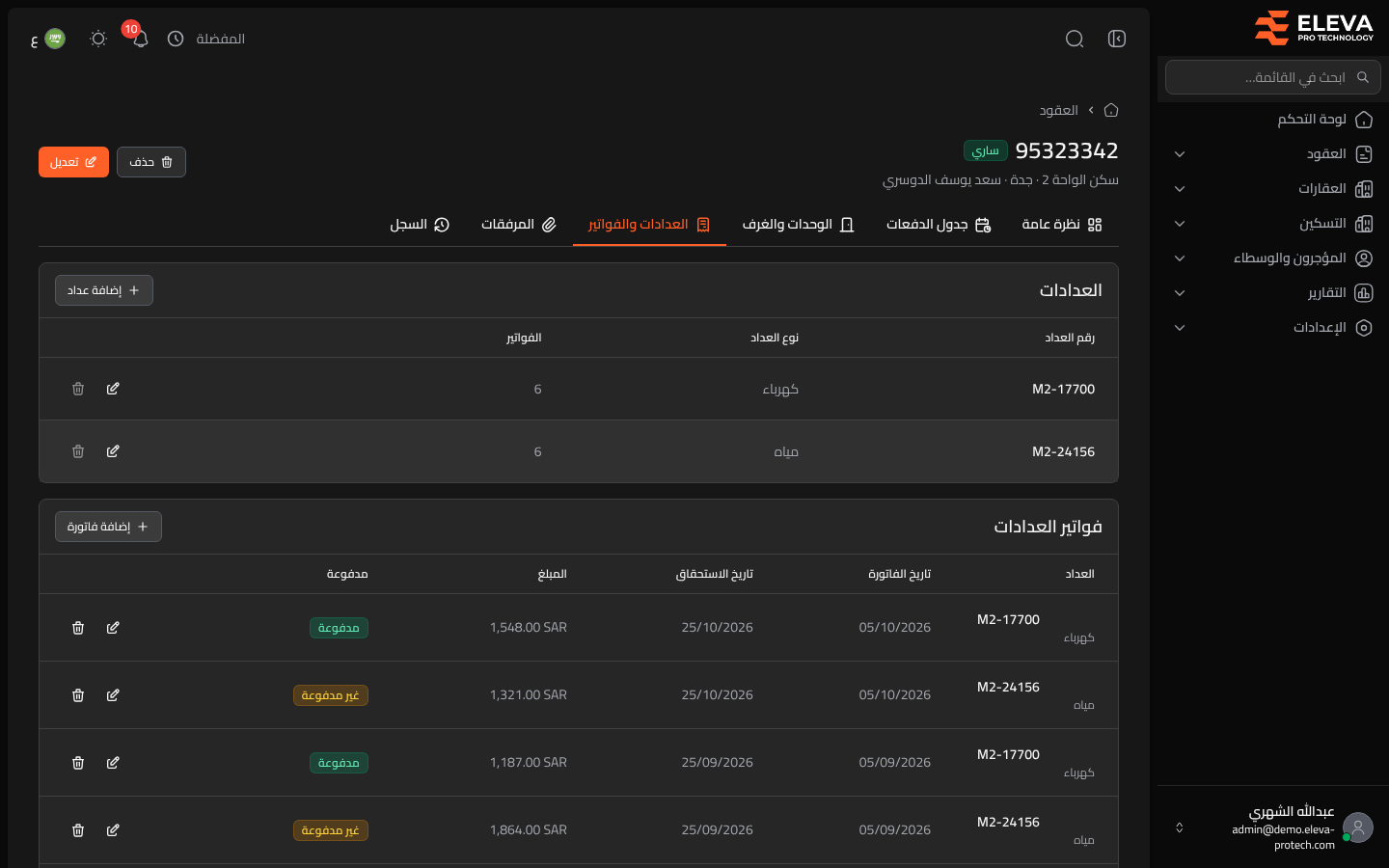Viewport: 1389px width, 868px height.
Task: Expand العقود sidebar menu chevron
Action: tap(1180, 154)
